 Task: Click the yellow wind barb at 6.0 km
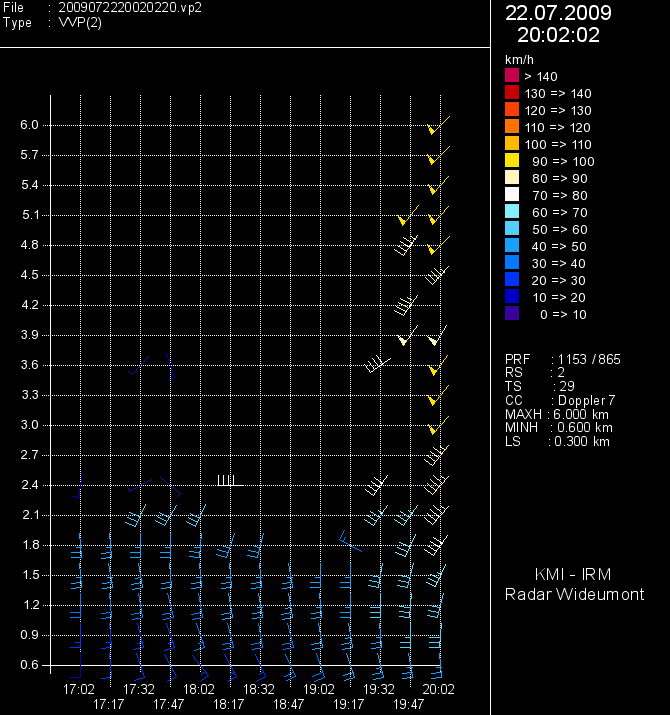tap(436, 126)
